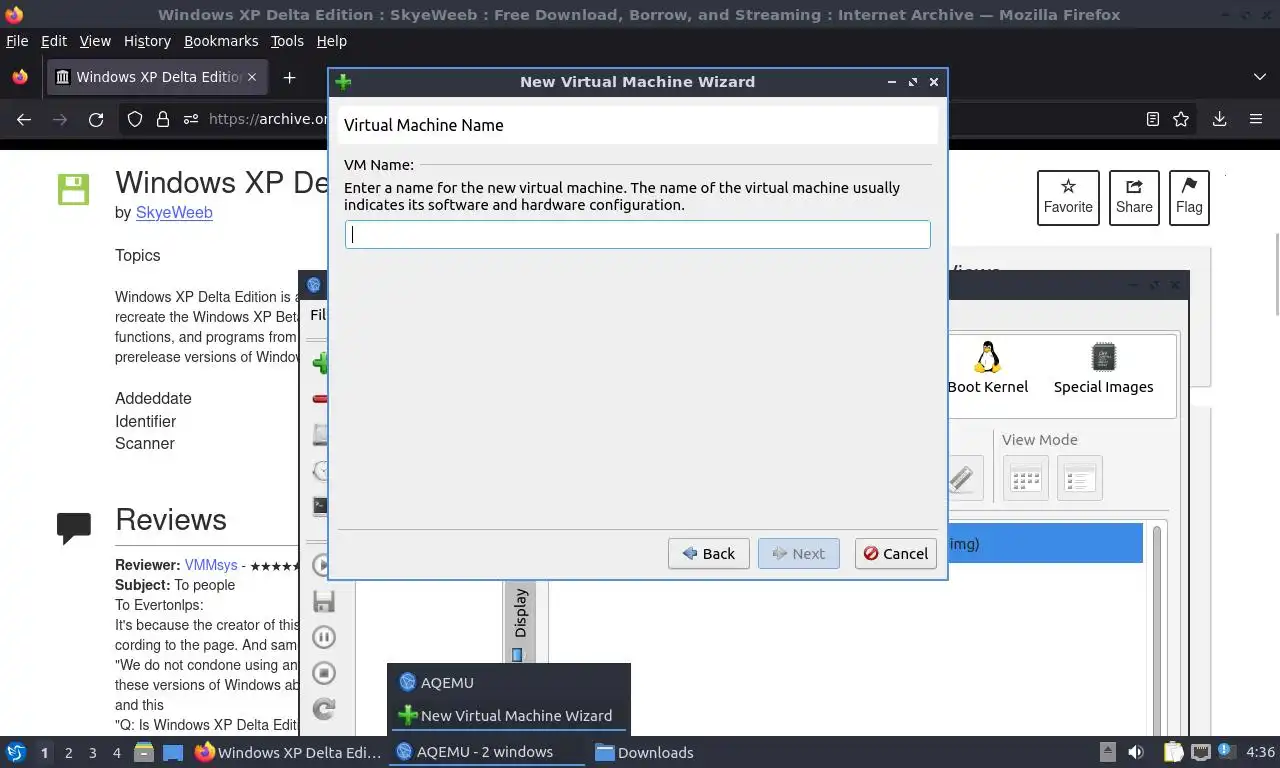This screenshot has height=768, width=1280.
Task: Open the desktop start menu icon
Action: [16, 752]
